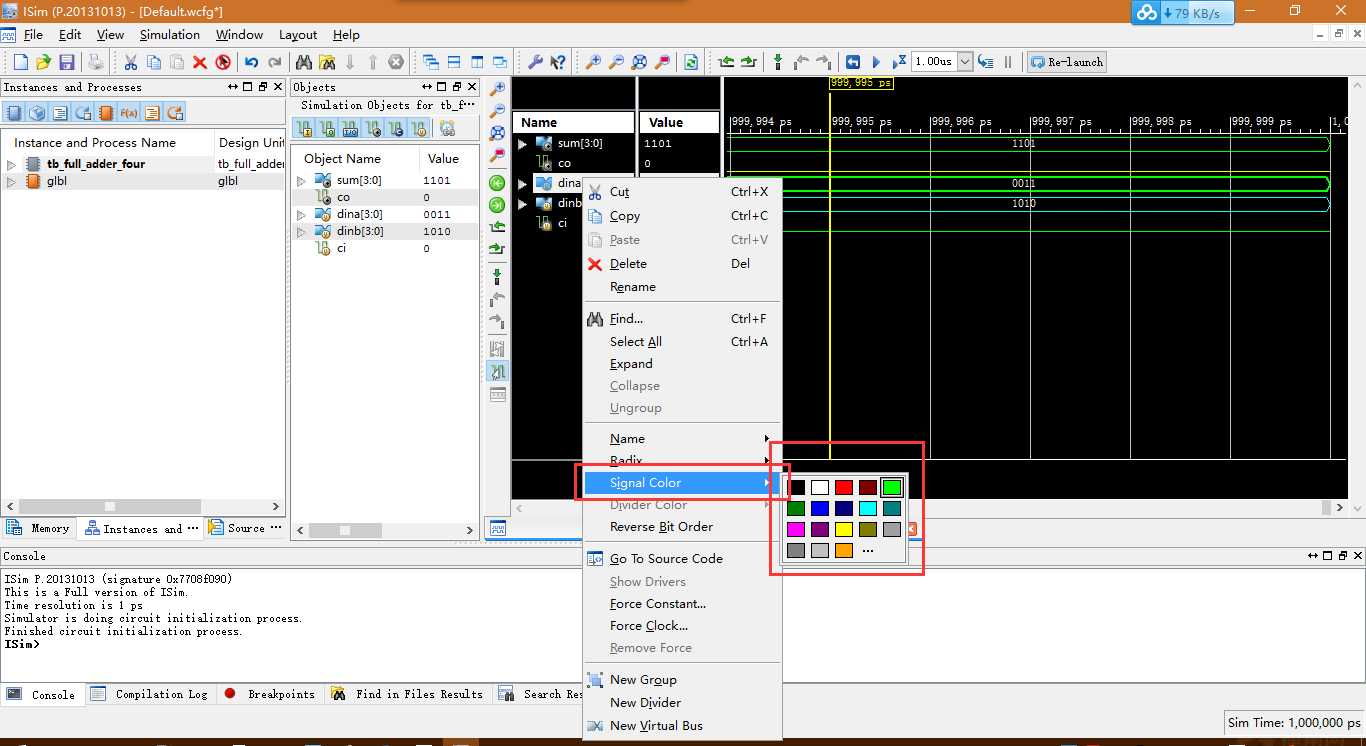Click the Save floppy-disk toolbar icon
1366x746 pixels.
[x=67, y=62]
